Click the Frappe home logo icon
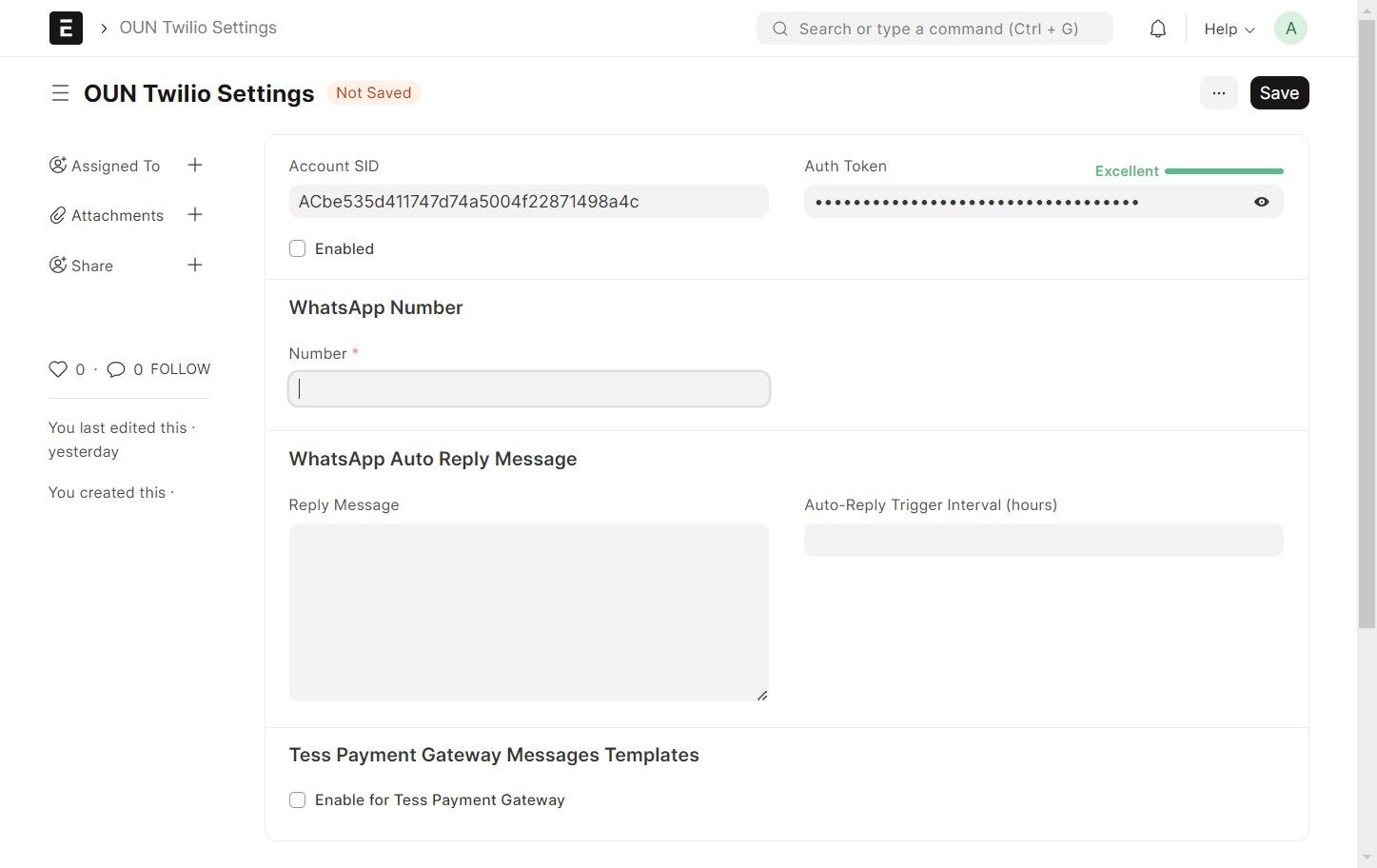This screenshot has height=868, width=1377. pos(66,29)
